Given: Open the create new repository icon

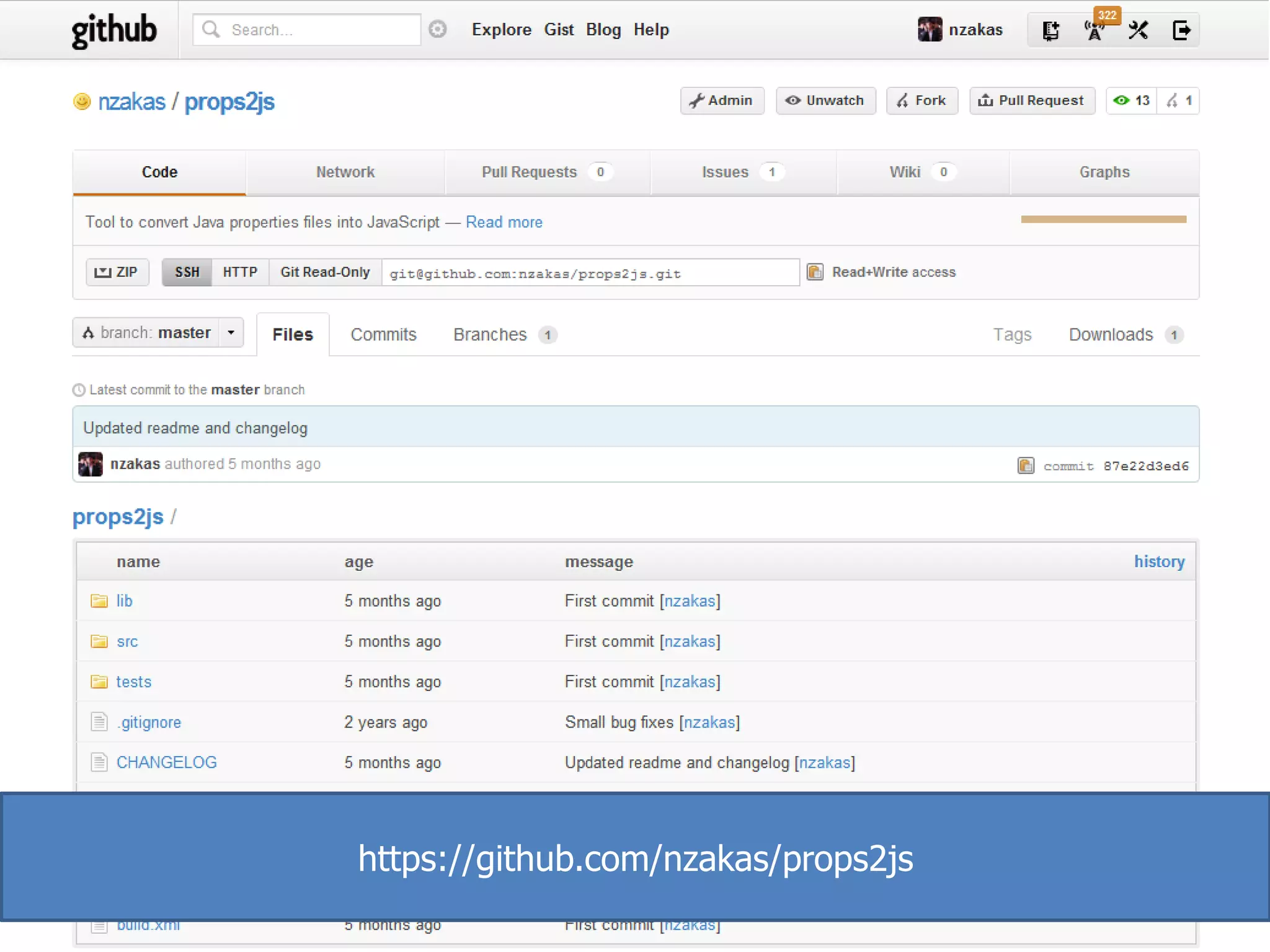Looking at the screenshot, I should click(x=1050, y=30).
